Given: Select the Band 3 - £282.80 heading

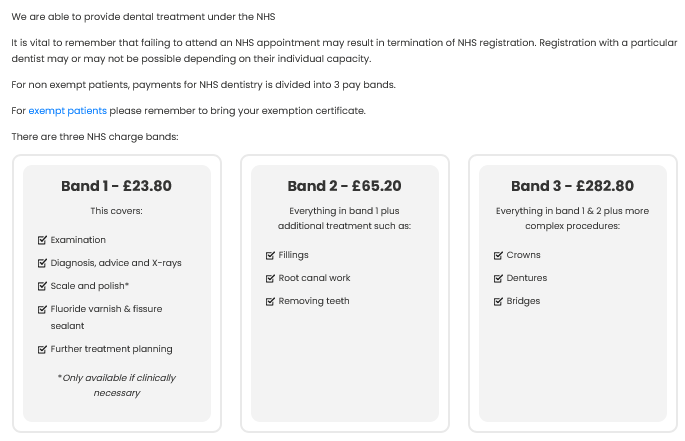Looking at the screenshot, I should pos(573,186).
